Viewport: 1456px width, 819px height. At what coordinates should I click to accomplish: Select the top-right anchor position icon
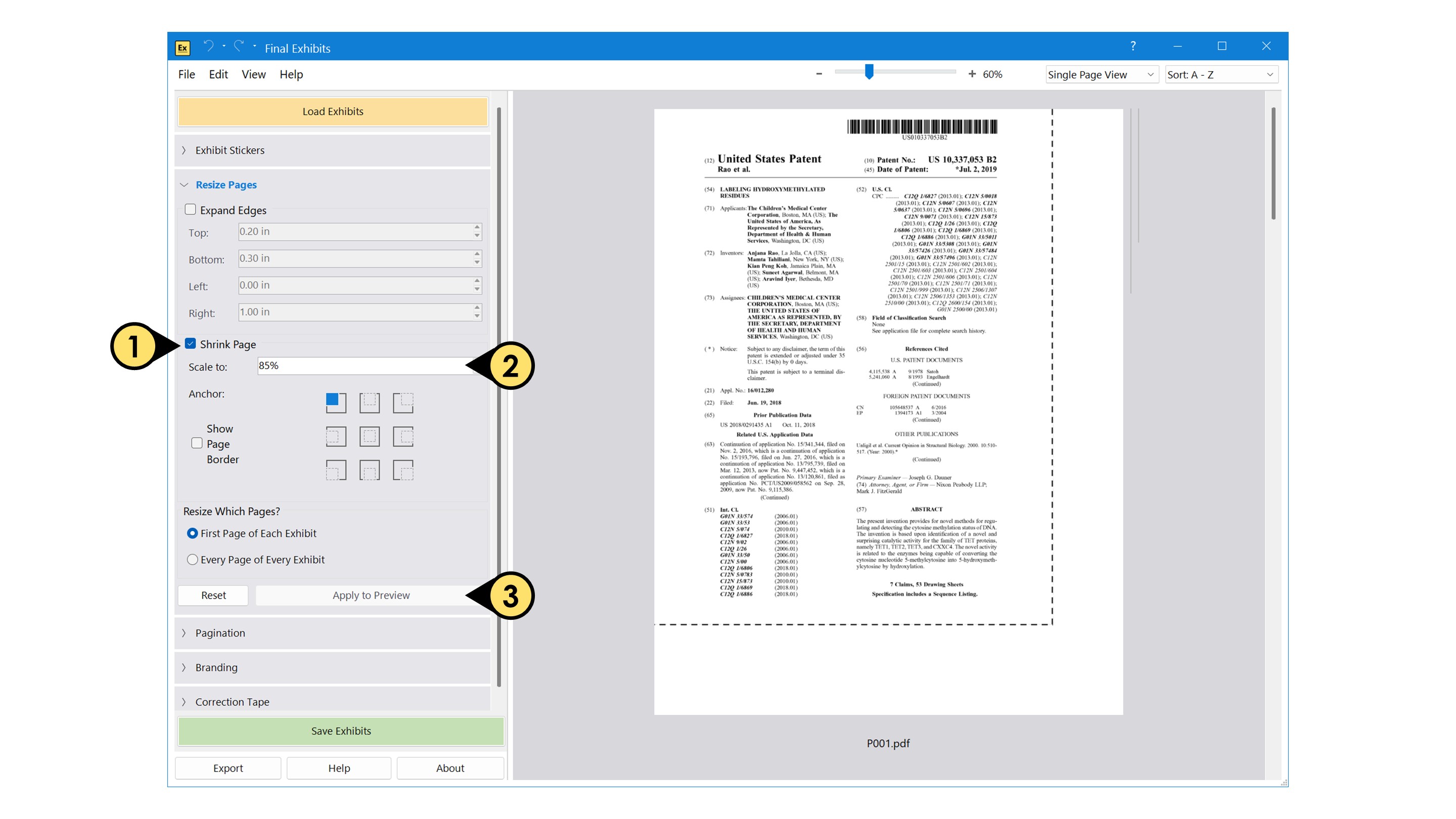403,402
